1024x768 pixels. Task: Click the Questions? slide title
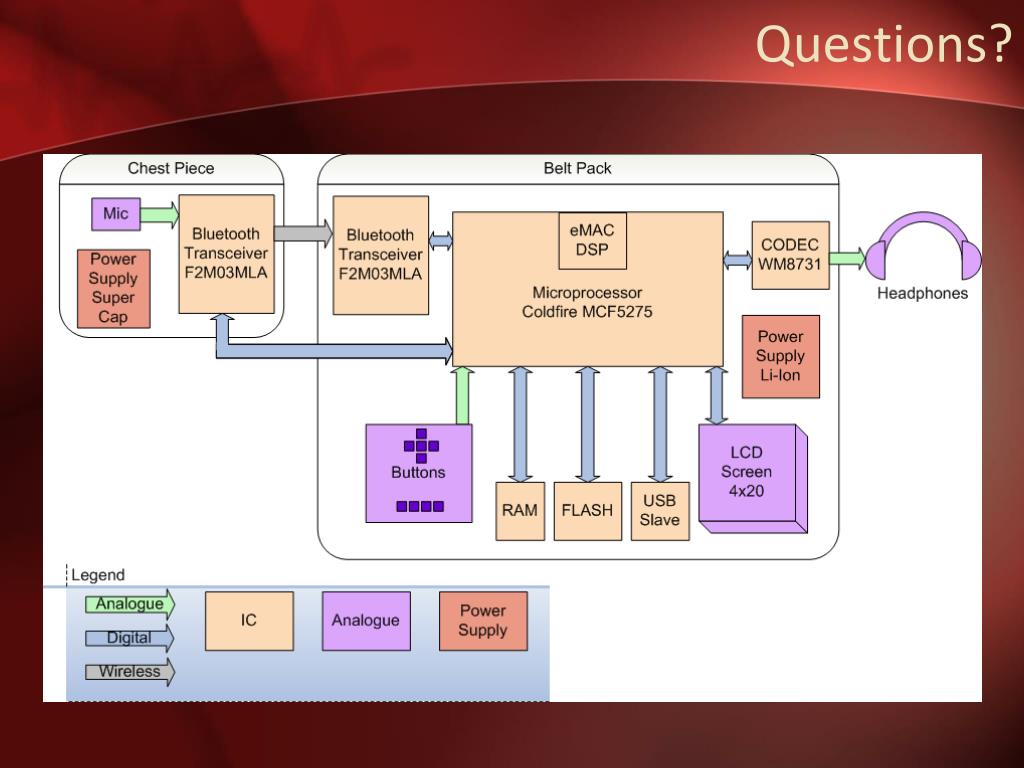tap(884, 44)
